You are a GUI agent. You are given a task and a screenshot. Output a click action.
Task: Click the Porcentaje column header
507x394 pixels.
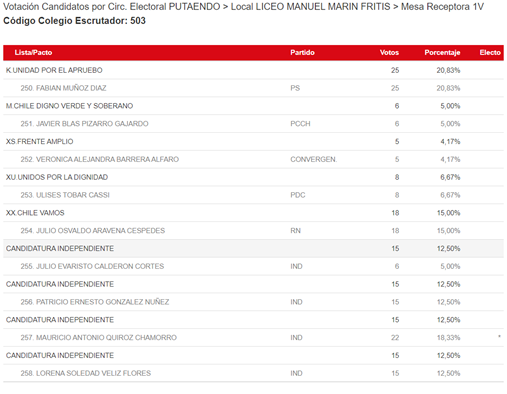pyautogui.click(x=442, y=53)
